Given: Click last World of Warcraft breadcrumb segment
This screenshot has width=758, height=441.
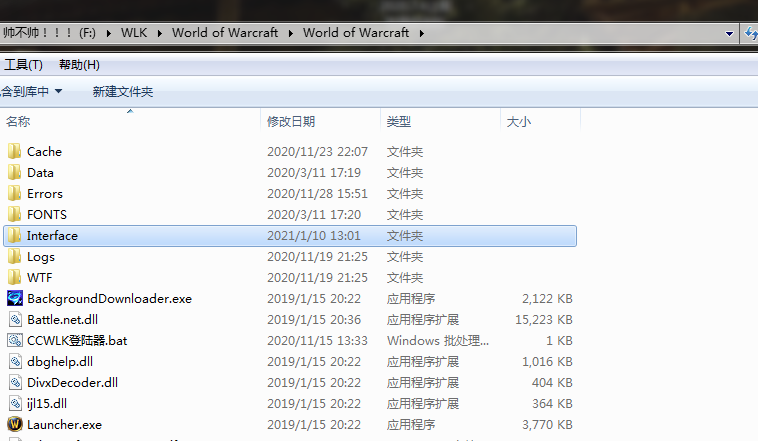Looking at the screenshot, I should pyautogui.click(x=356, y=33).
